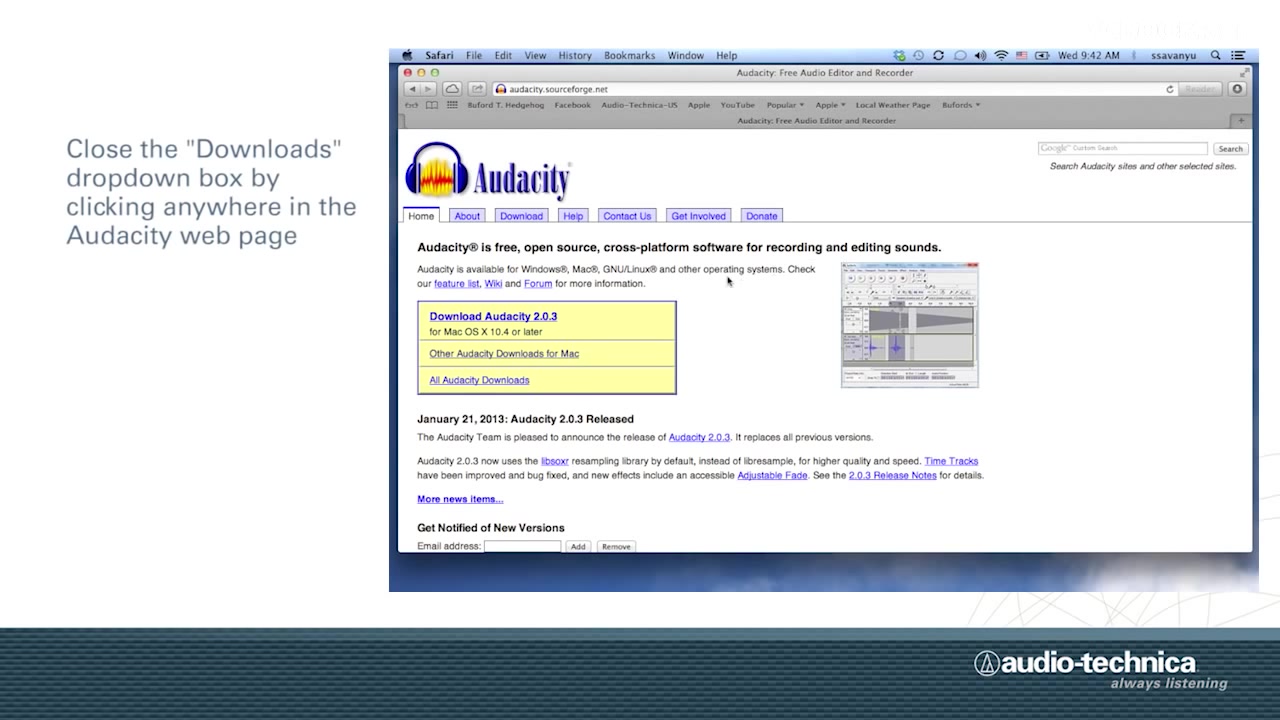The image size is (1280, 720).
Task: Open the Downloads arrow icon in Safari
Action: coord(1237,89)
